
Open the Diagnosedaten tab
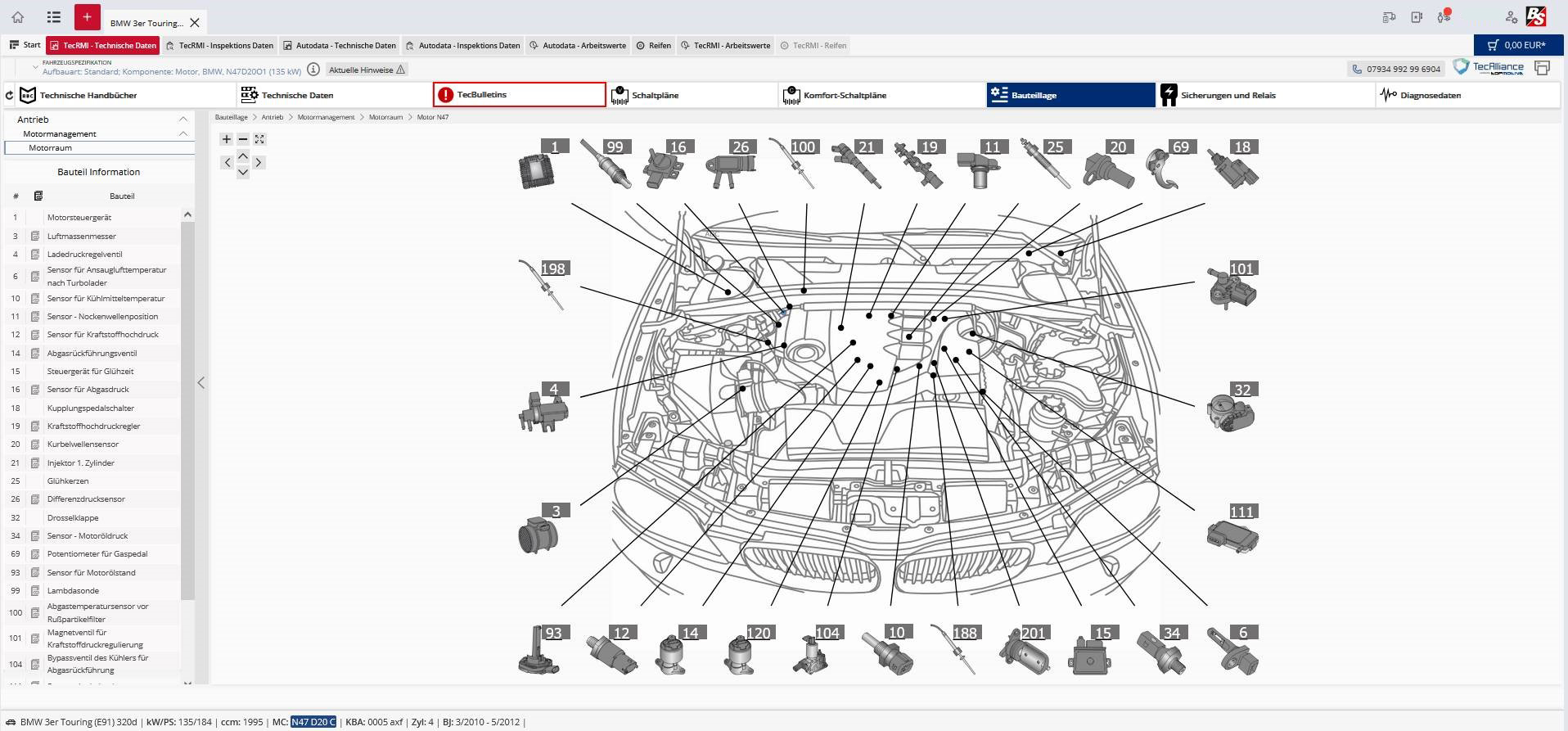(x=1430, y=95)
